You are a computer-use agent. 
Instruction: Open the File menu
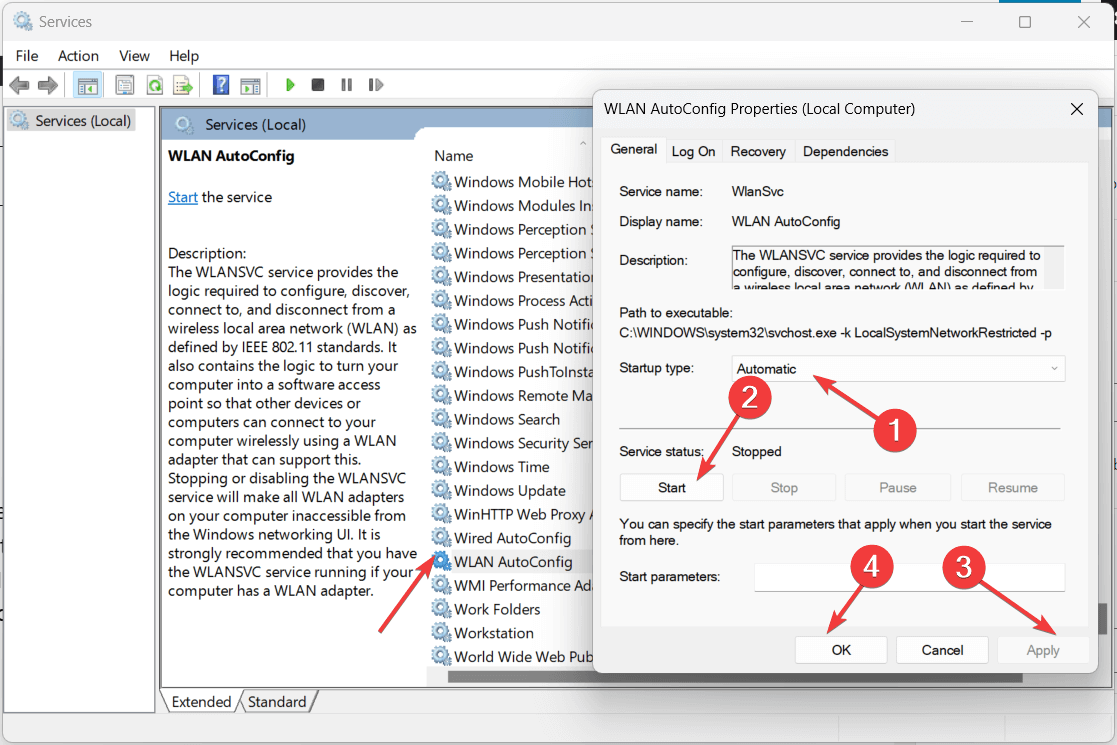(27, 56)
